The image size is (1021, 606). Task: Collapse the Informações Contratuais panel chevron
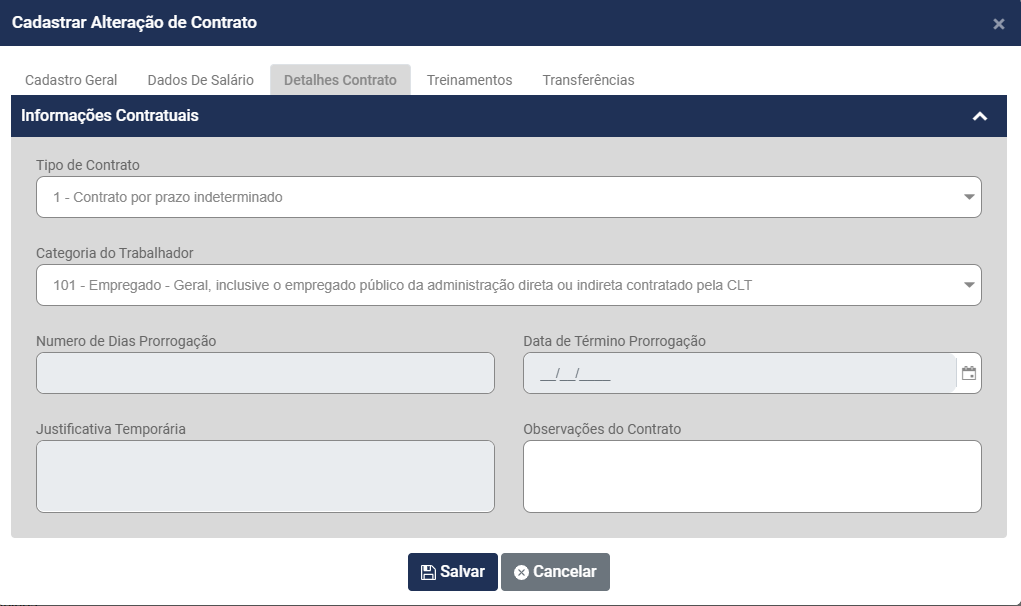[980, 116]
